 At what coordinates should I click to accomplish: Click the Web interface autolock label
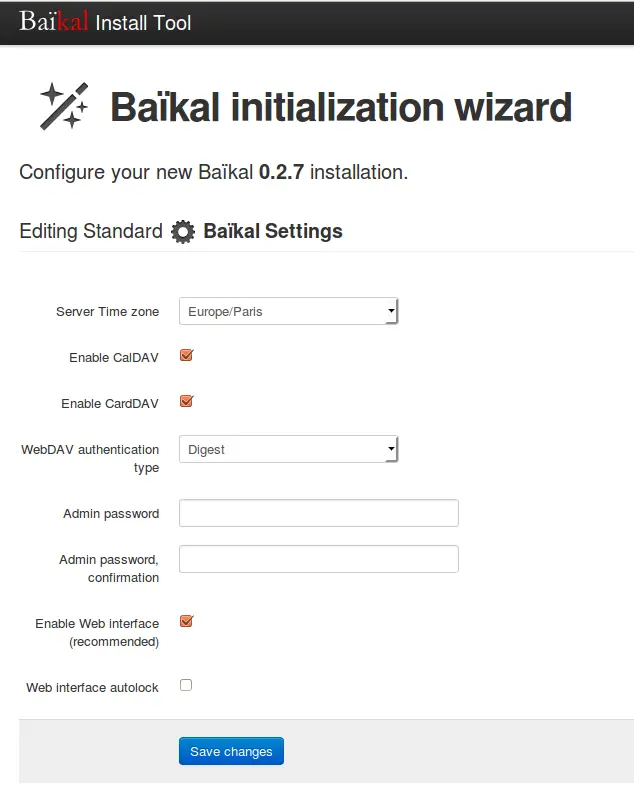click(92, 688)
